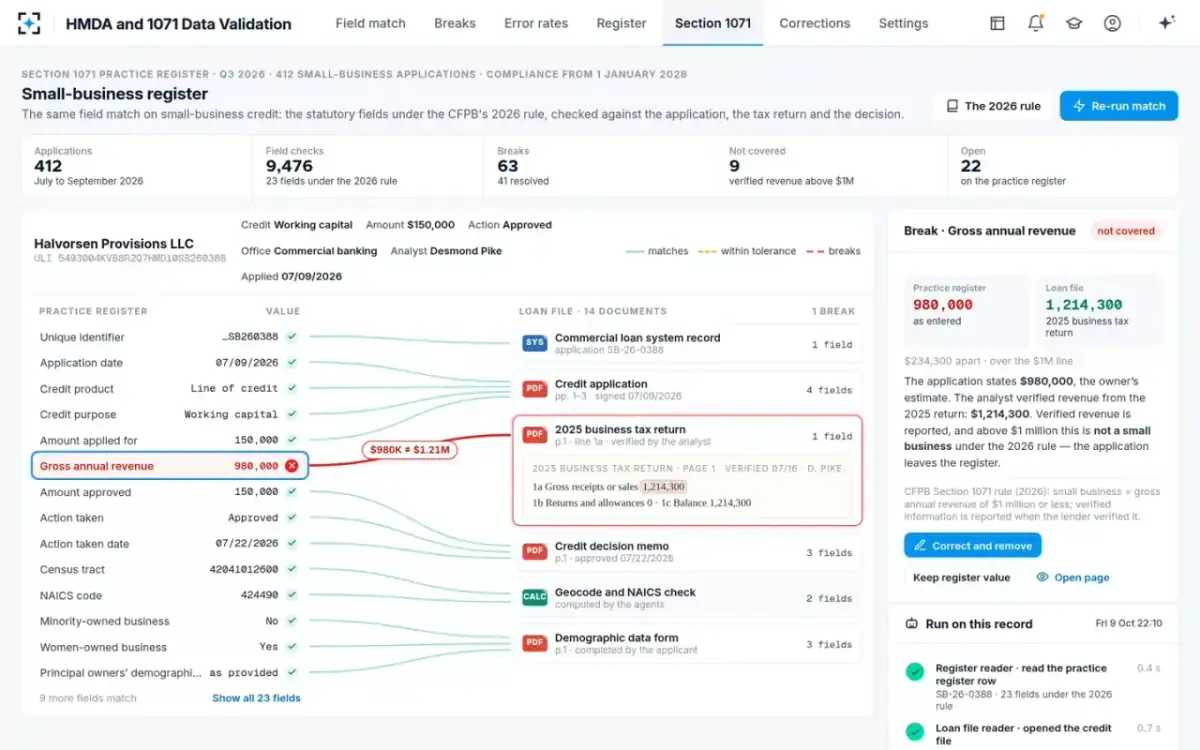The image size is (1200, 750).
Task: Click the SYS badge for Commercial loan system record
Action: [535, 344]
